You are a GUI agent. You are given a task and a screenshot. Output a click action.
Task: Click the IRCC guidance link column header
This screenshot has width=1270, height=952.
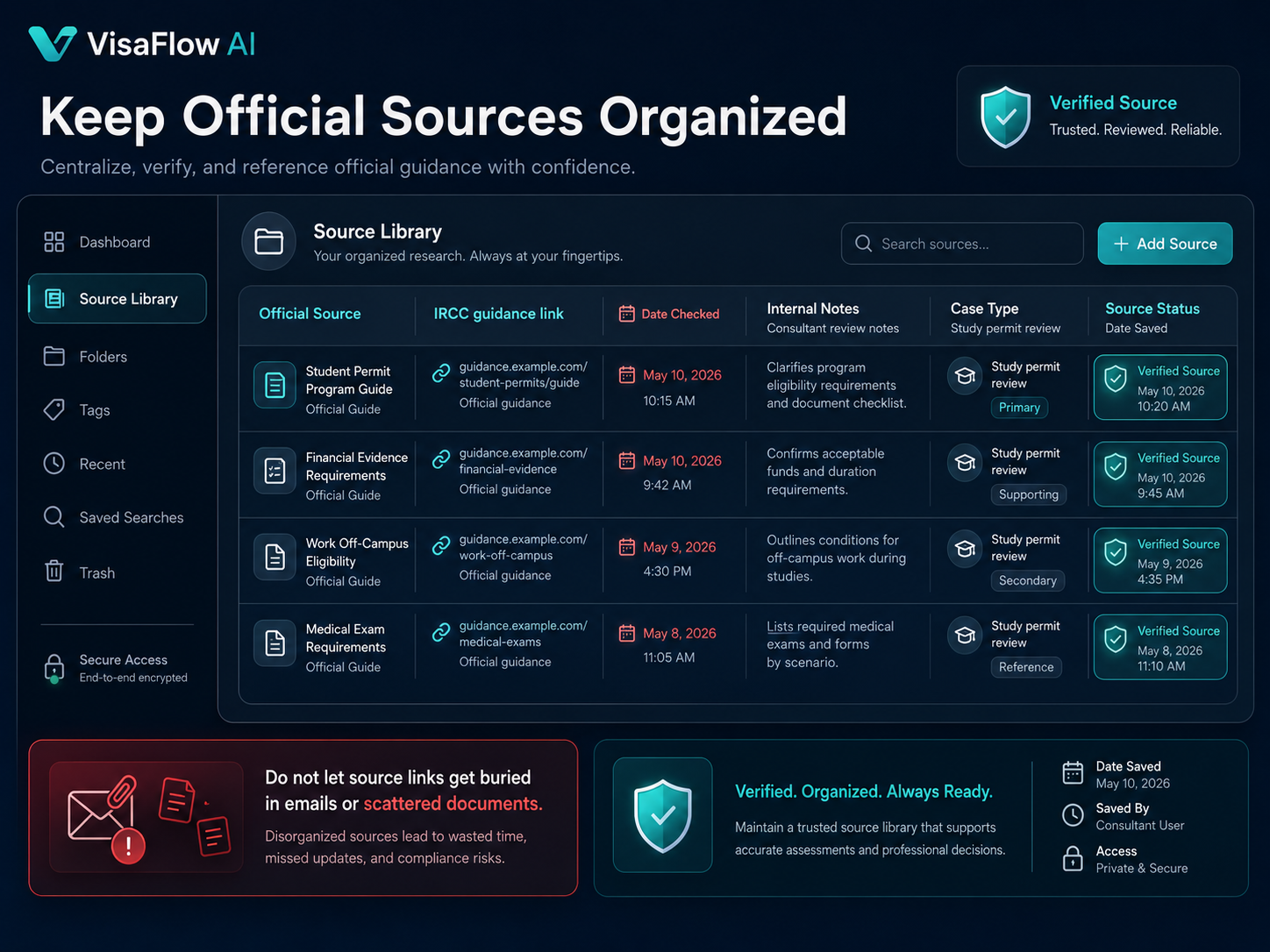498,314
